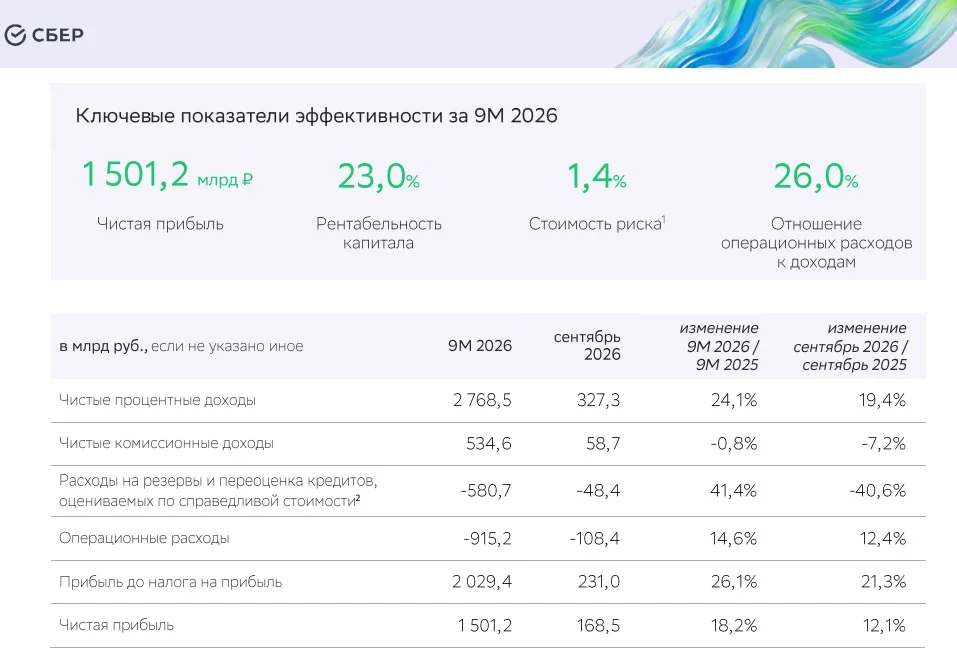Click the large green '23,0%' figure
The height and width of the screenshot is (660, 957).
click(378, 176)
